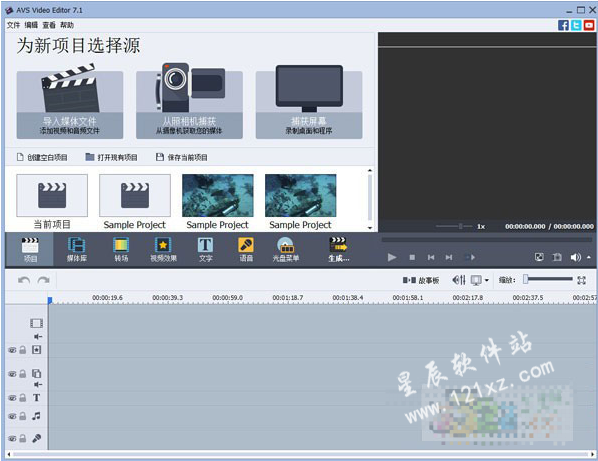Screen dimensions: 598x461
Task: Open the Twitter icon link
Action: pyautogui.click(x=576, y=25)
